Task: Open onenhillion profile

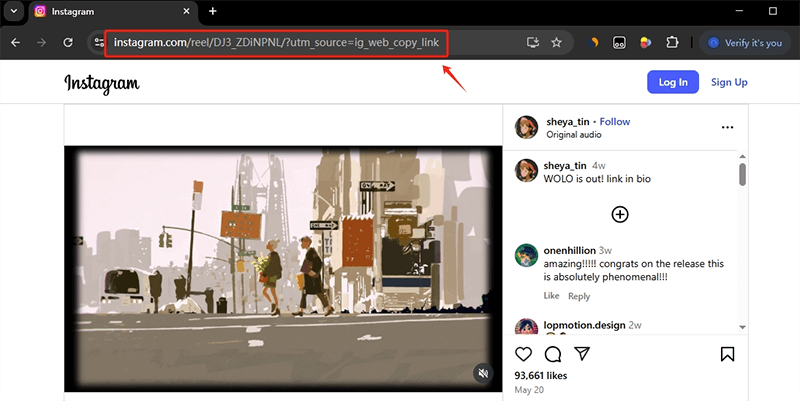Action: tap(569, 250)
